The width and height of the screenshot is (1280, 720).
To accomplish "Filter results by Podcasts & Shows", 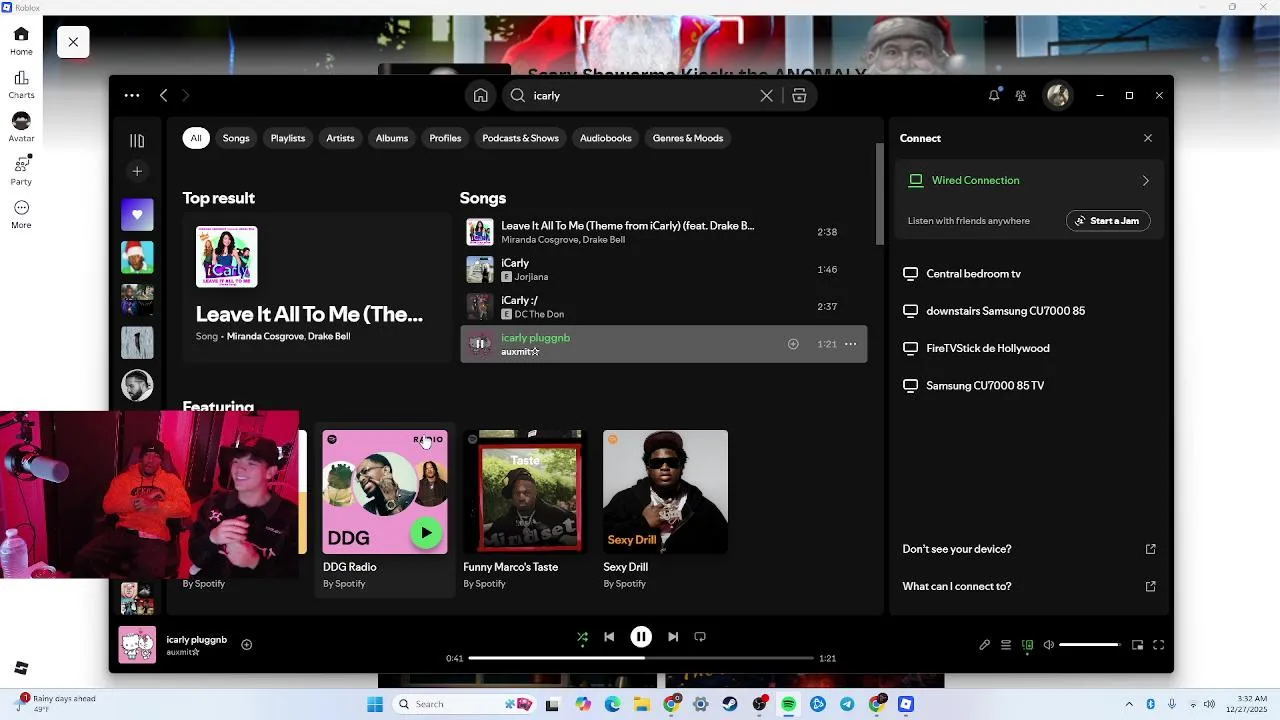I will tap(520, 138).
